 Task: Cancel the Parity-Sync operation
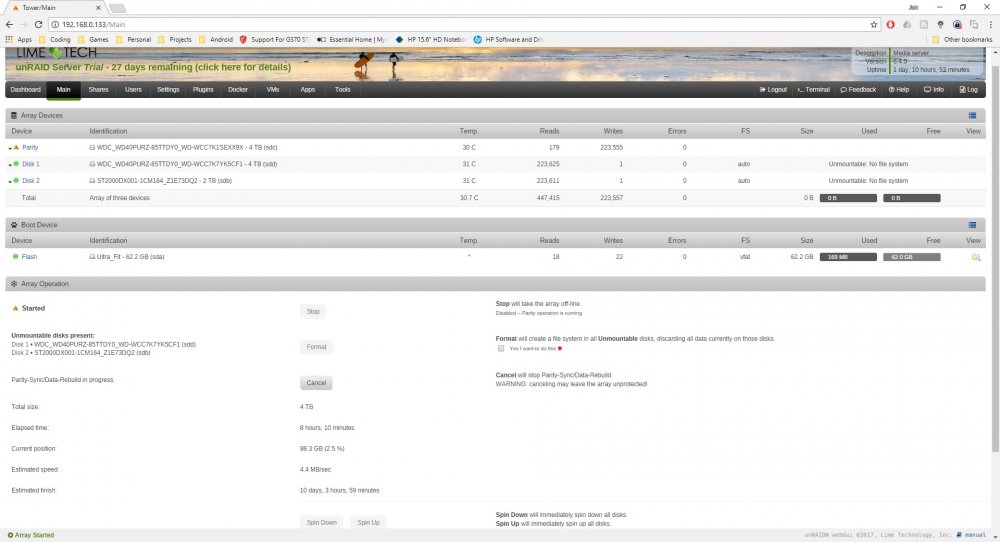point(316,383)
